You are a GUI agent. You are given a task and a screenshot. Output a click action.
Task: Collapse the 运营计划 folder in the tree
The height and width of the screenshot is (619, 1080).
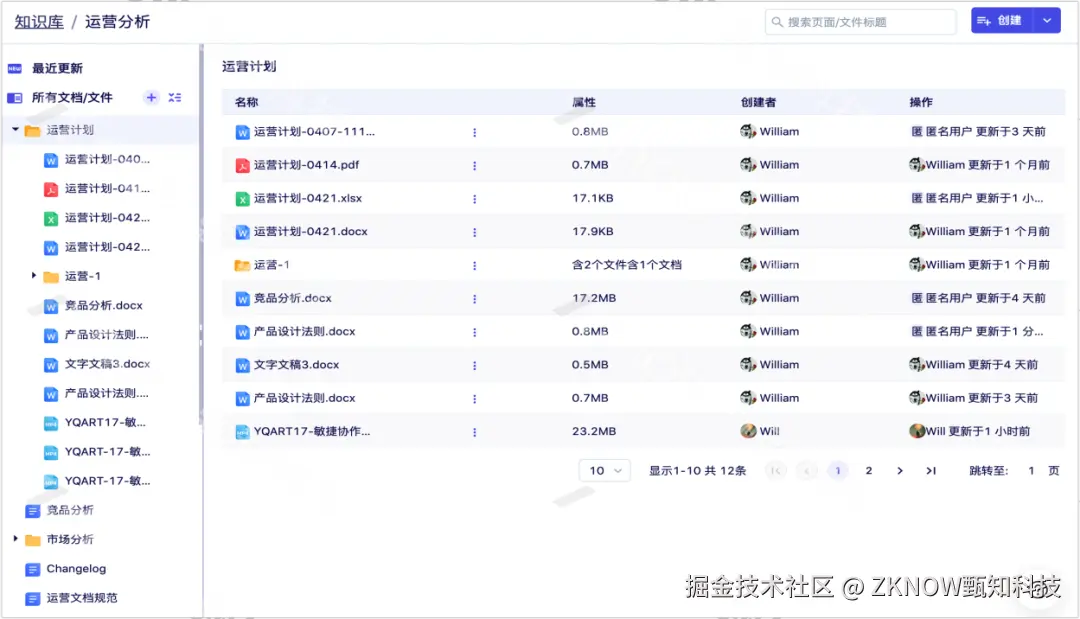tap(15, 129)
